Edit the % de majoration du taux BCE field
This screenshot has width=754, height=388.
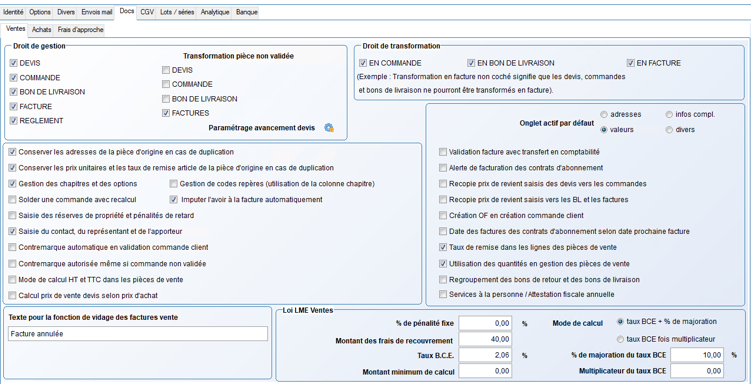[697, 355]
